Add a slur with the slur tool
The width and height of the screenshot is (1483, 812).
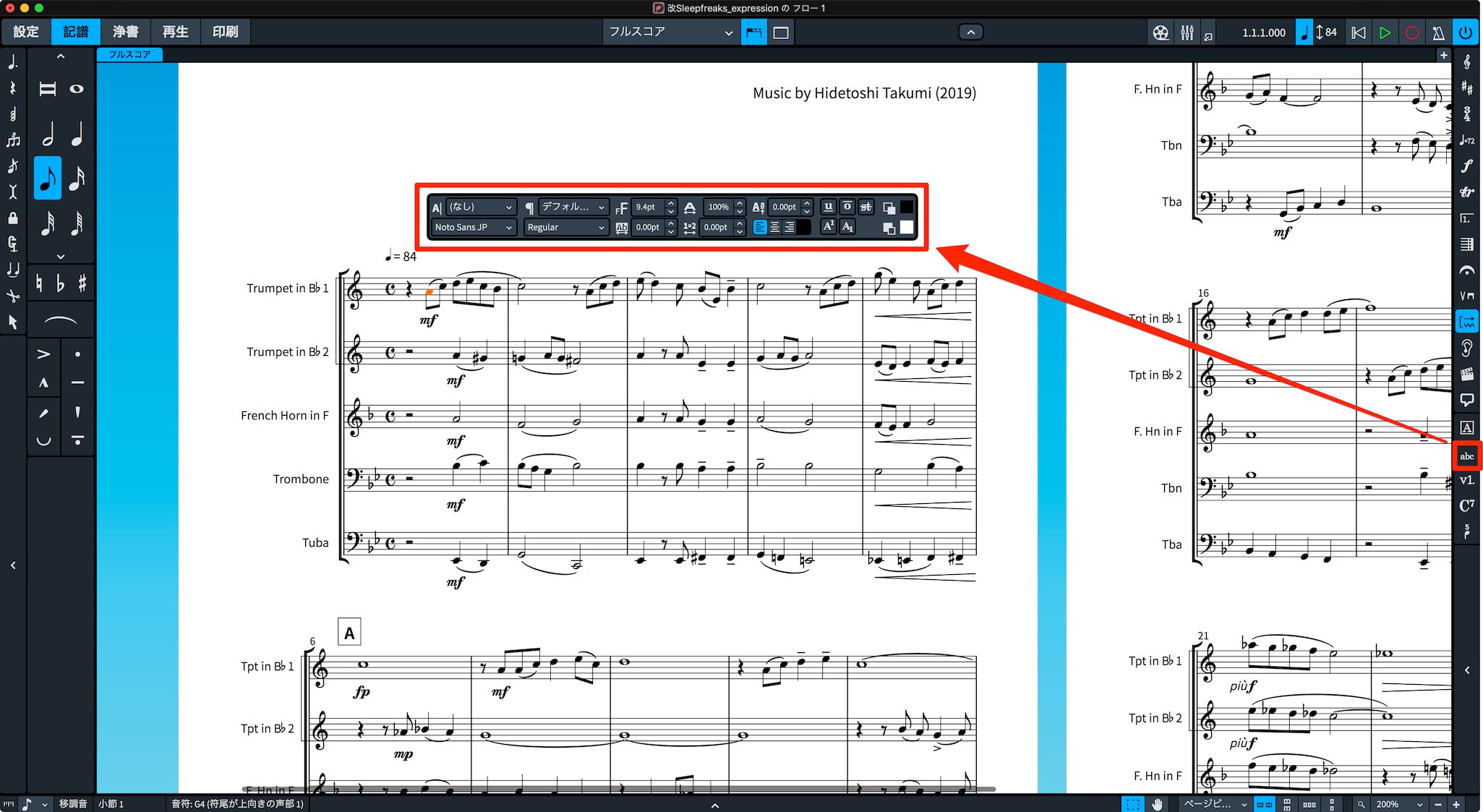[61, 320]
